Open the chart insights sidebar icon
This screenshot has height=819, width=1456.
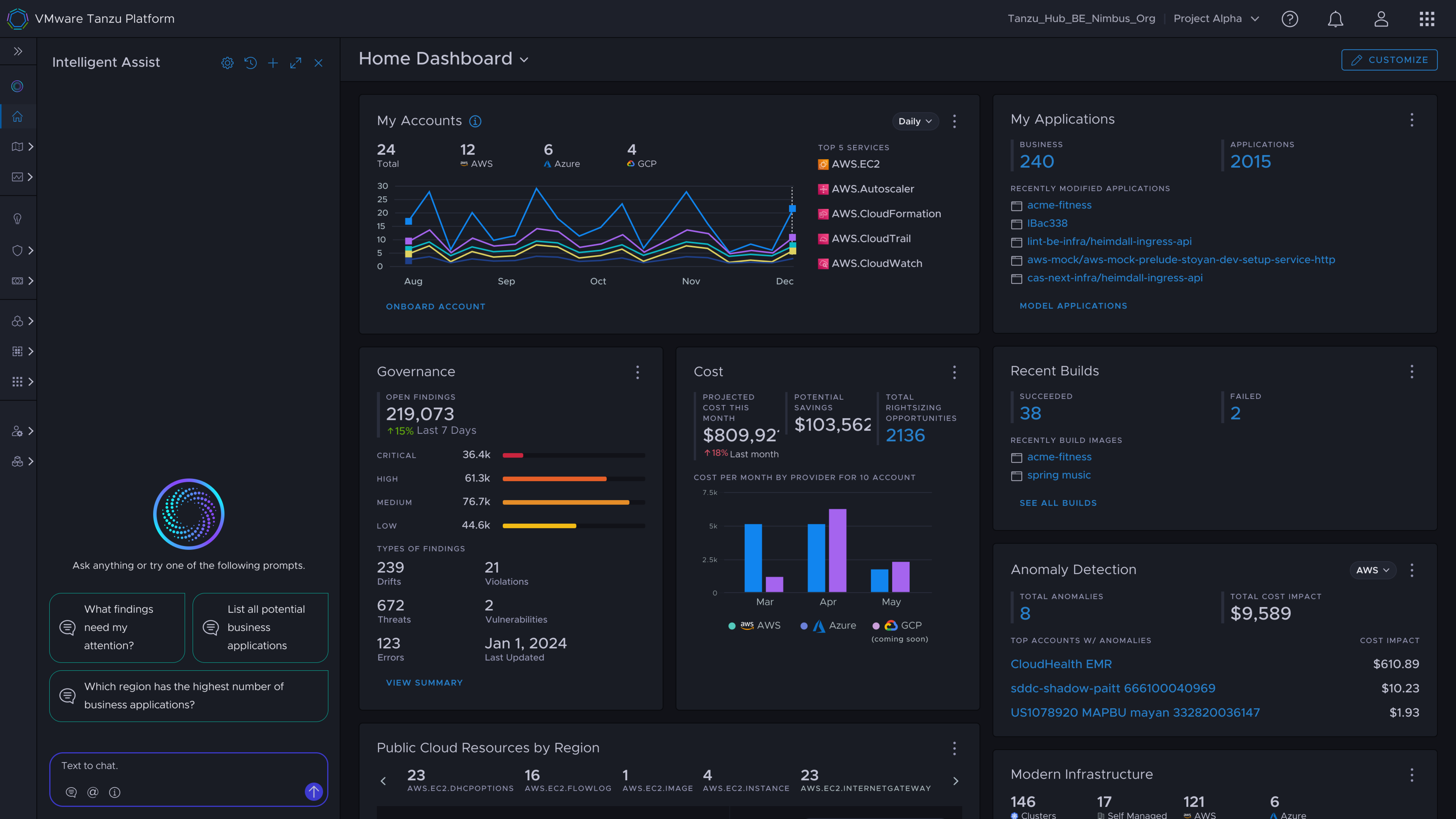point(17,177)
